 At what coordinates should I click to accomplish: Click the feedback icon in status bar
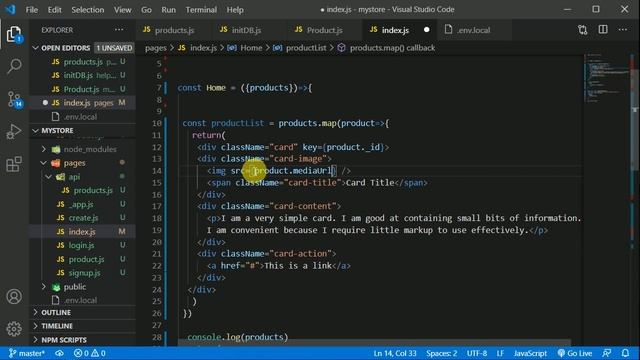click(607, 353)
